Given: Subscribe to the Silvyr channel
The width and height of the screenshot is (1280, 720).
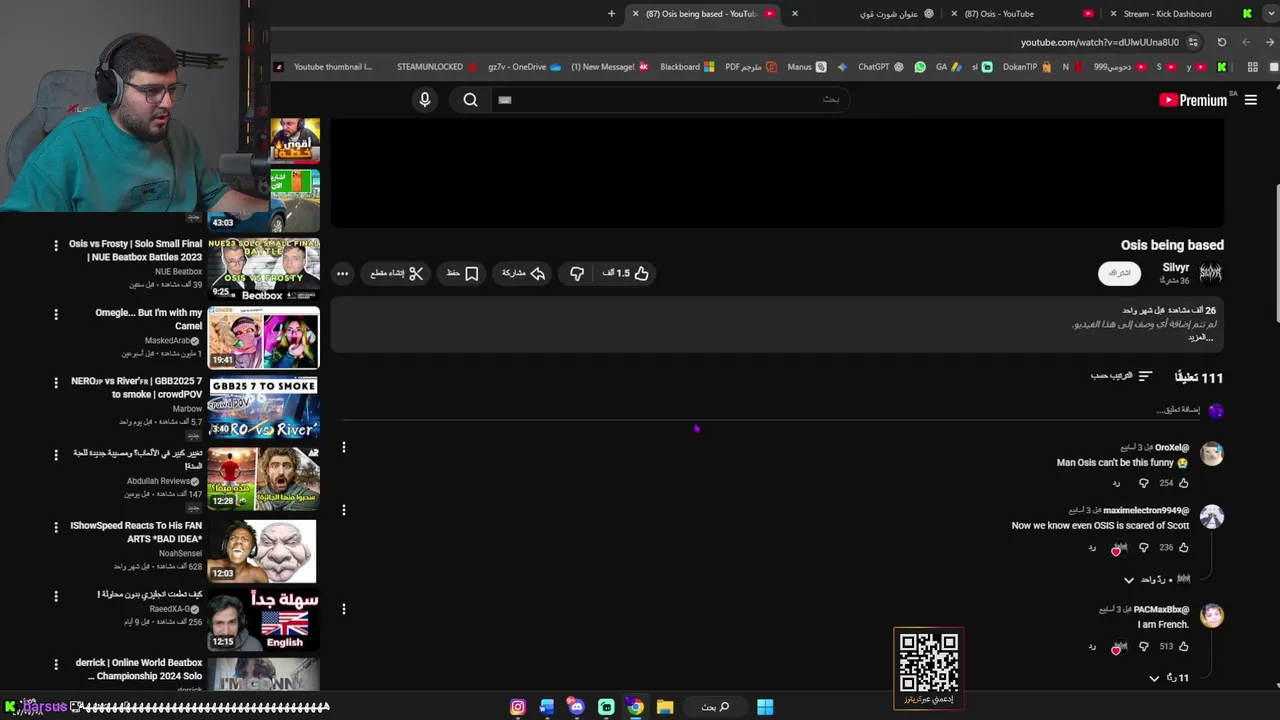Looking at the screenshot, I should click(1119, 273).
